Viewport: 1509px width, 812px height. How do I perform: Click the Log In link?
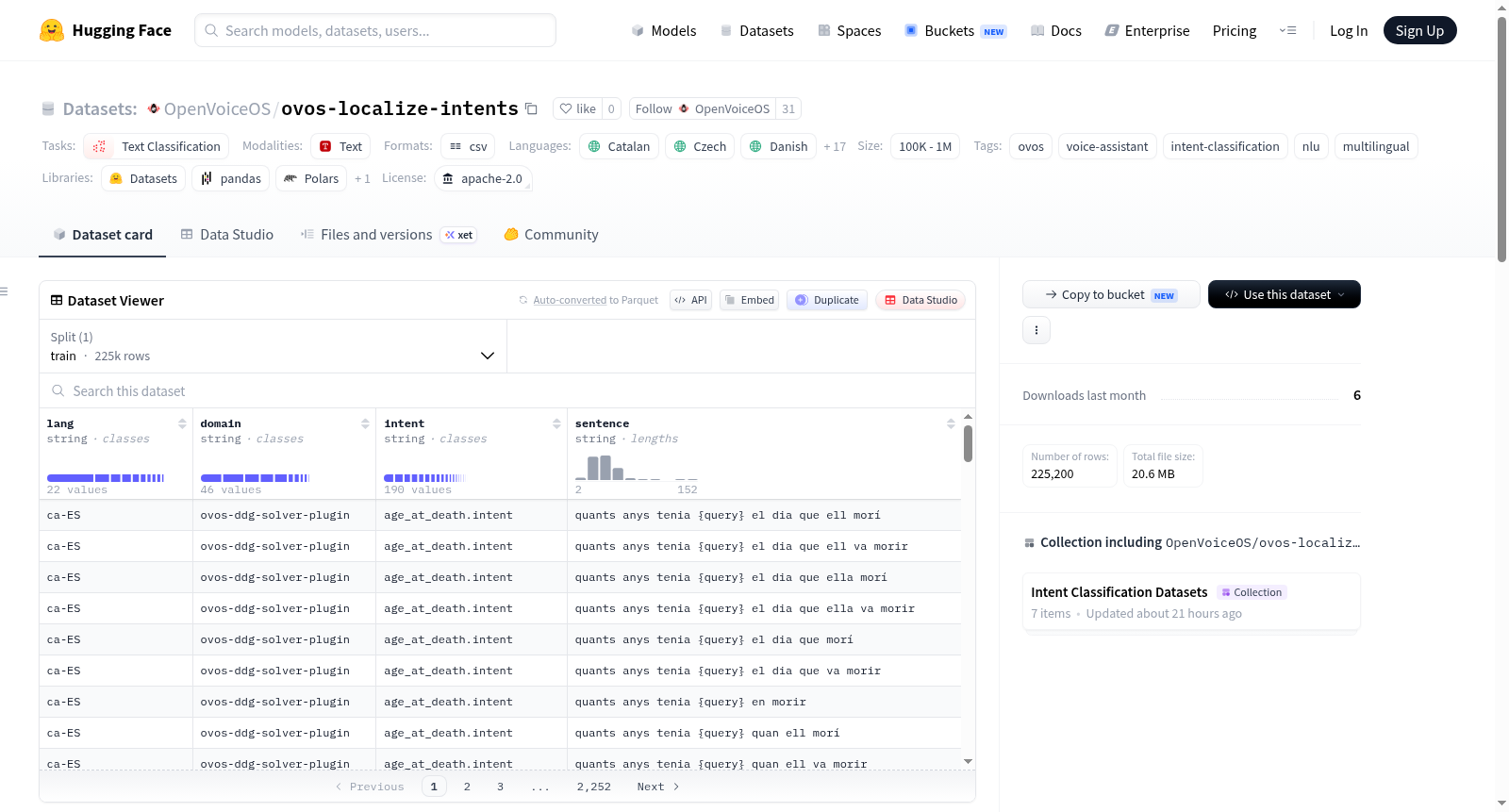point(1349,31)
